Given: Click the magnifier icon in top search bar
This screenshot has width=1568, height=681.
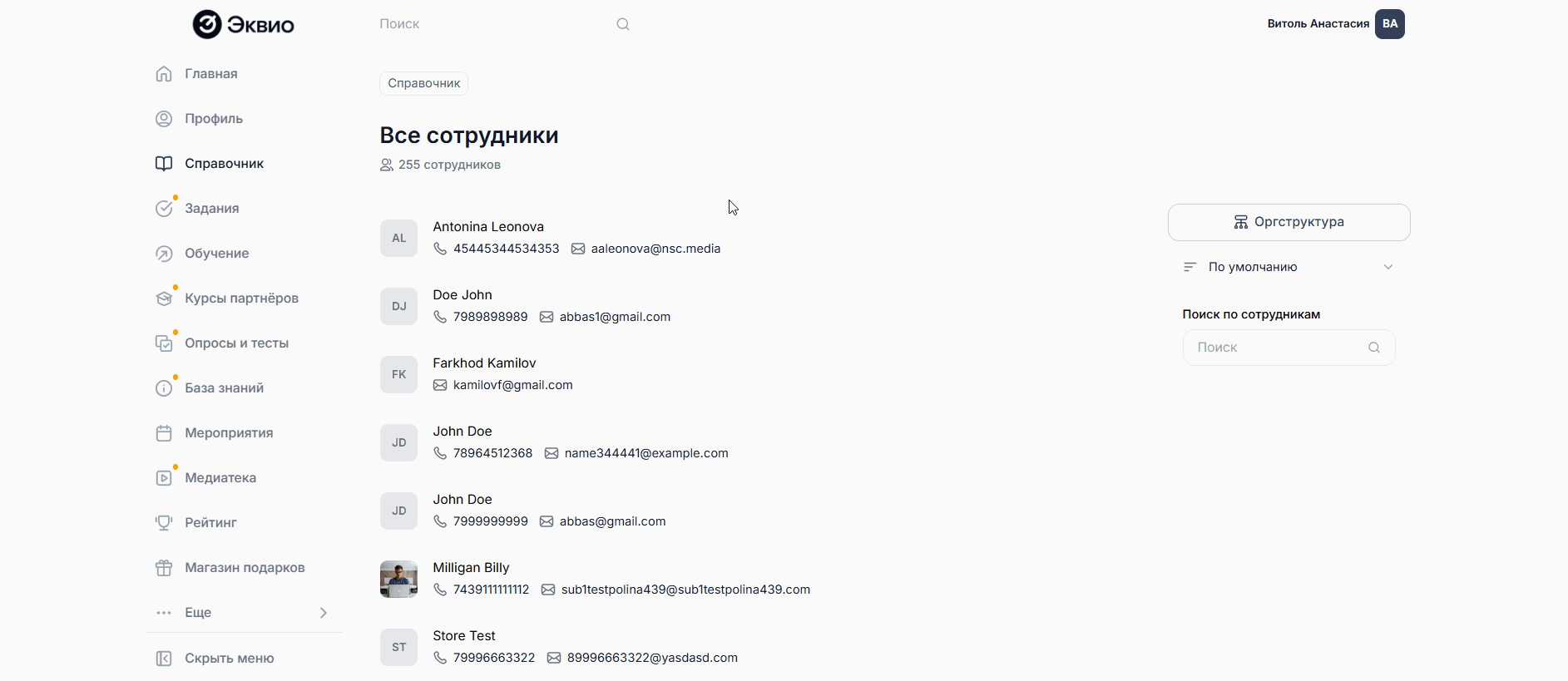Looking at the screenshot, I should pyautogui.click(x=623, y=24).
